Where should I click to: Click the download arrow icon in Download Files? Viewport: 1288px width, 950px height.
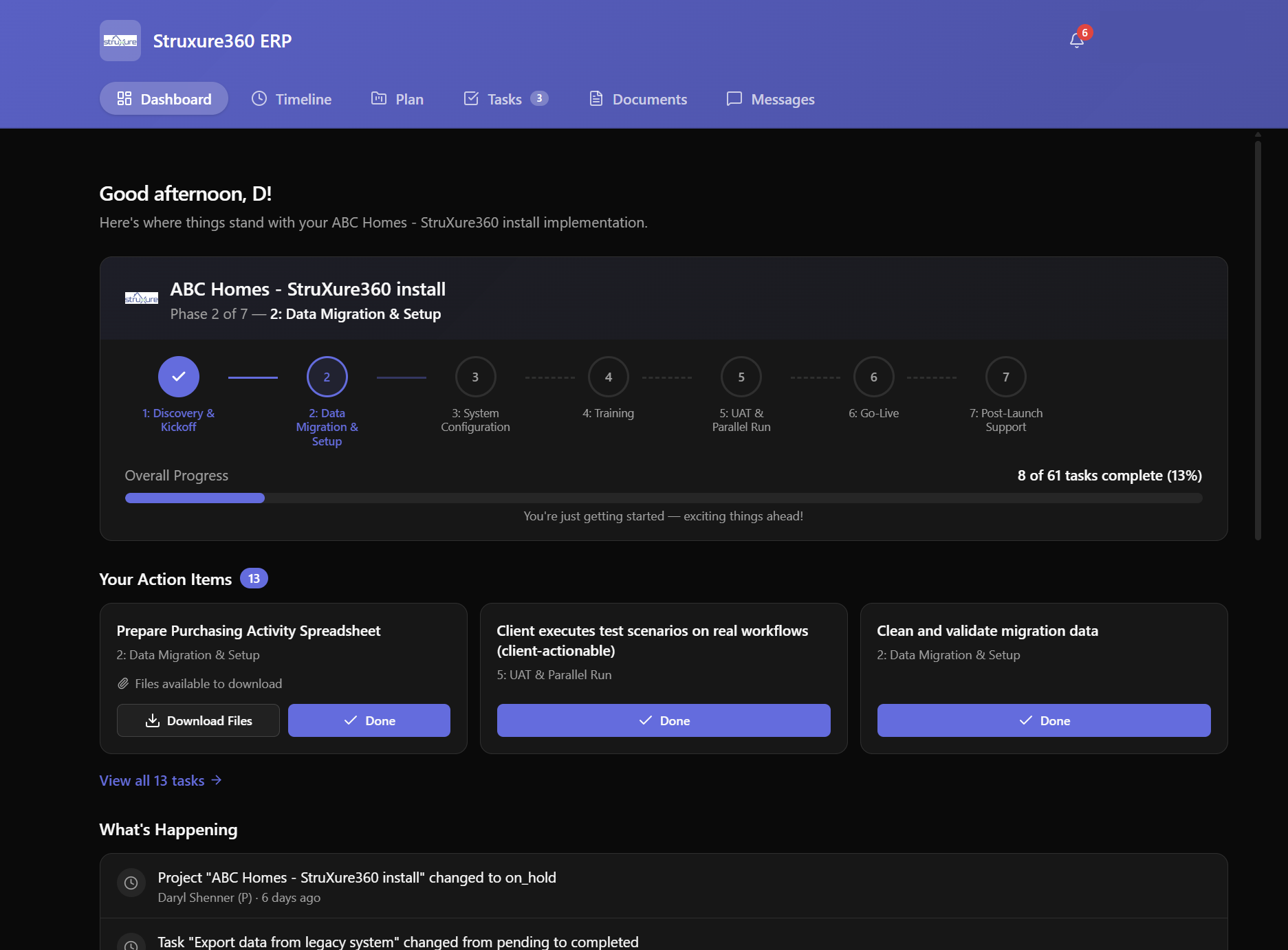point(153,720)
